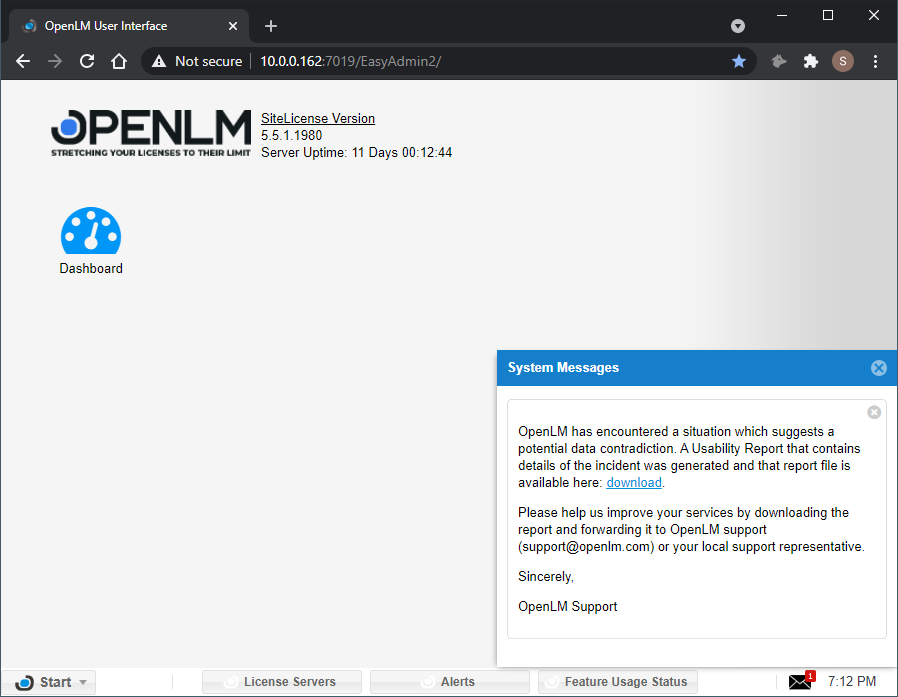Click the Not secure warning indicator
Image resolution: width=898 pixels, height=697 pixels.
197,61
